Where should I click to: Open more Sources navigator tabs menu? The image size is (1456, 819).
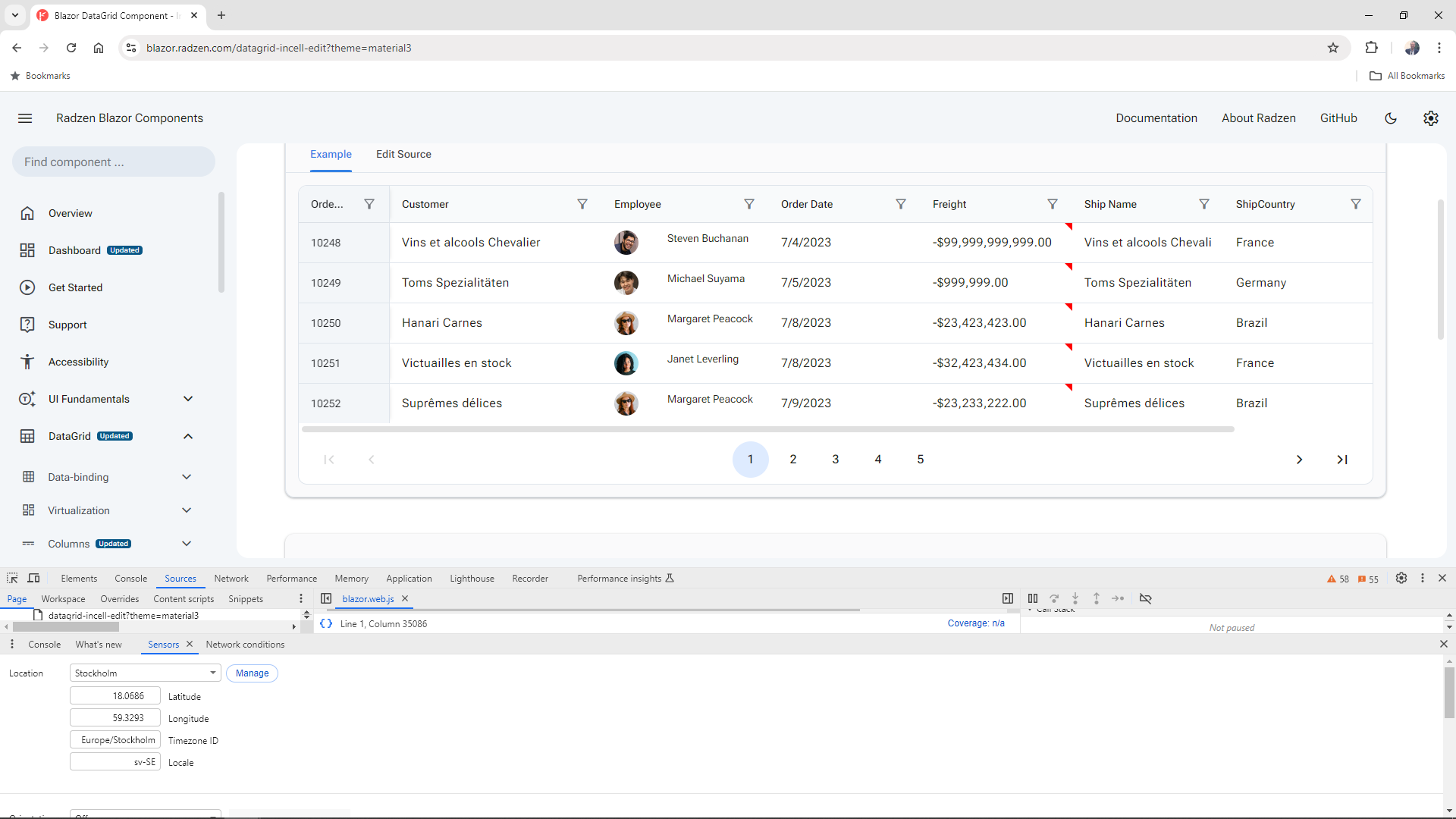pyautogui.click(x=301, y=599)
